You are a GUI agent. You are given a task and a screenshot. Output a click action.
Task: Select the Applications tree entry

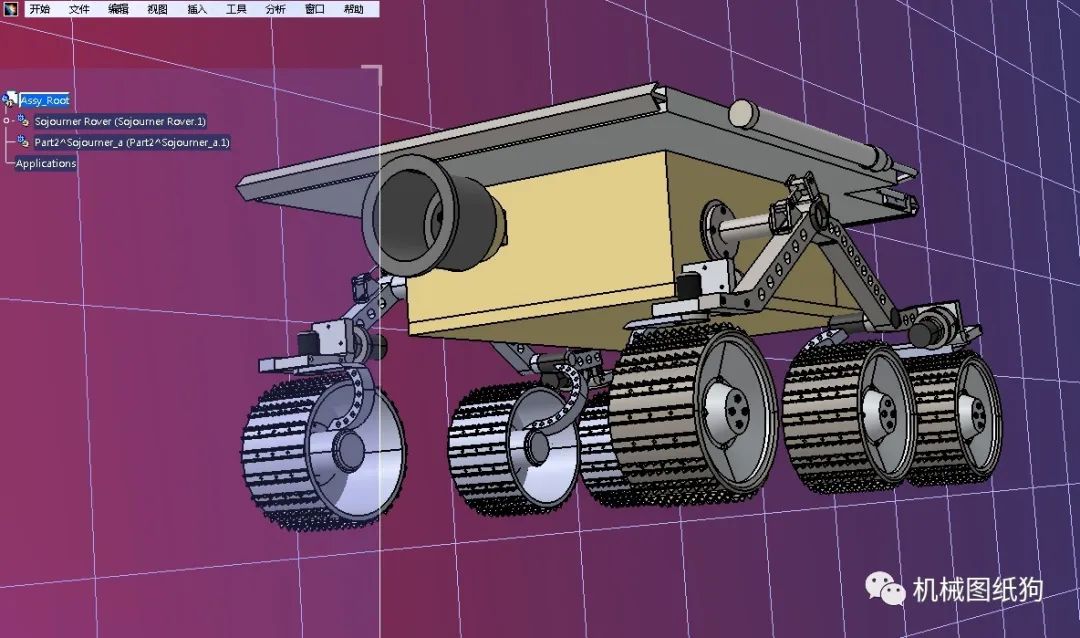coord(45,163)
